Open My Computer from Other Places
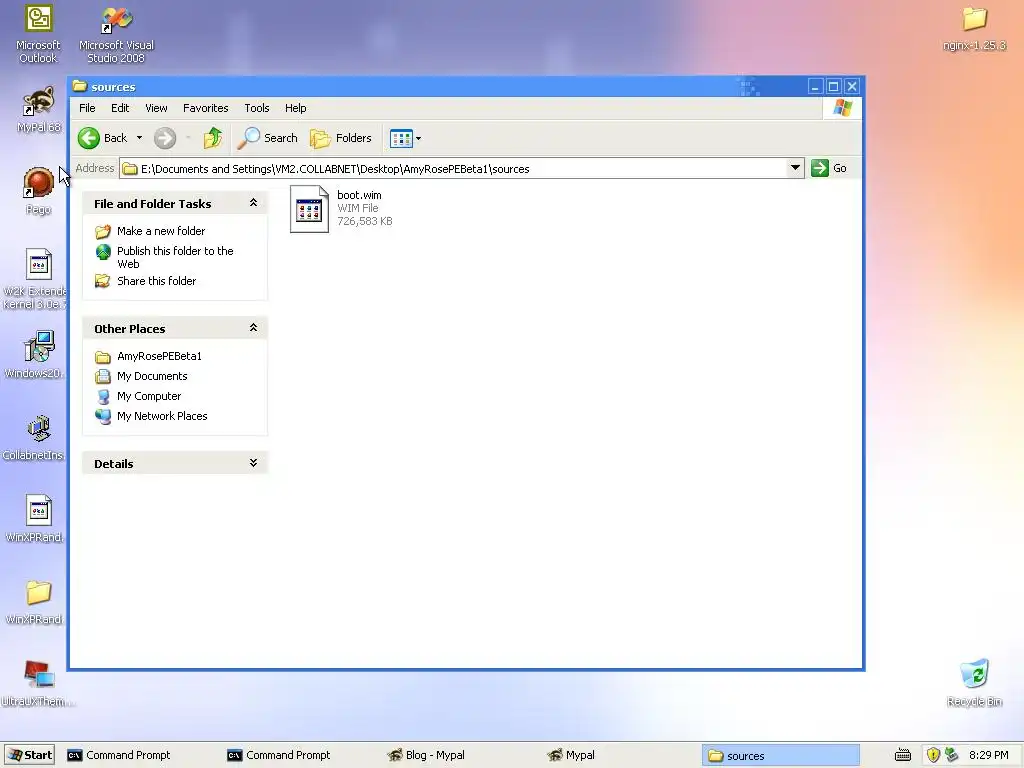The height and width of the screenshot is (768, 1024). coord(149,396)
